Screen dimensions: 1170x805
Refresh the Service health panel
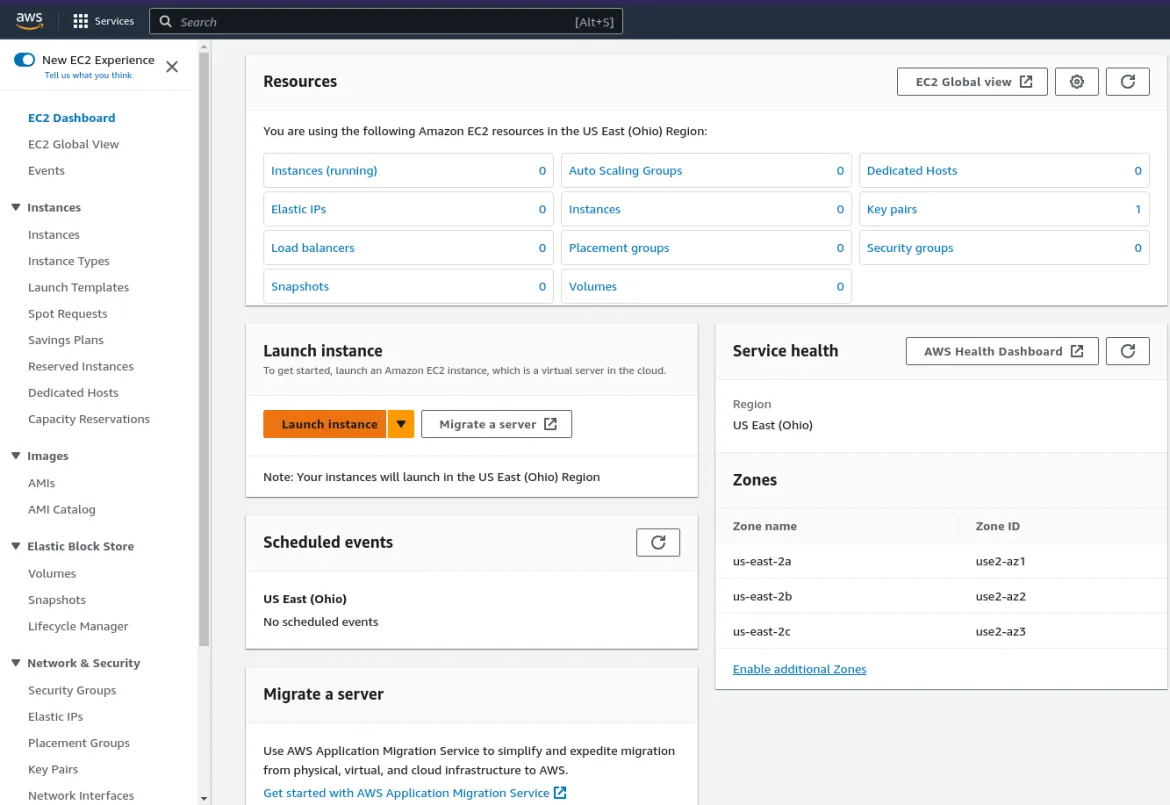pos(1128,350)
